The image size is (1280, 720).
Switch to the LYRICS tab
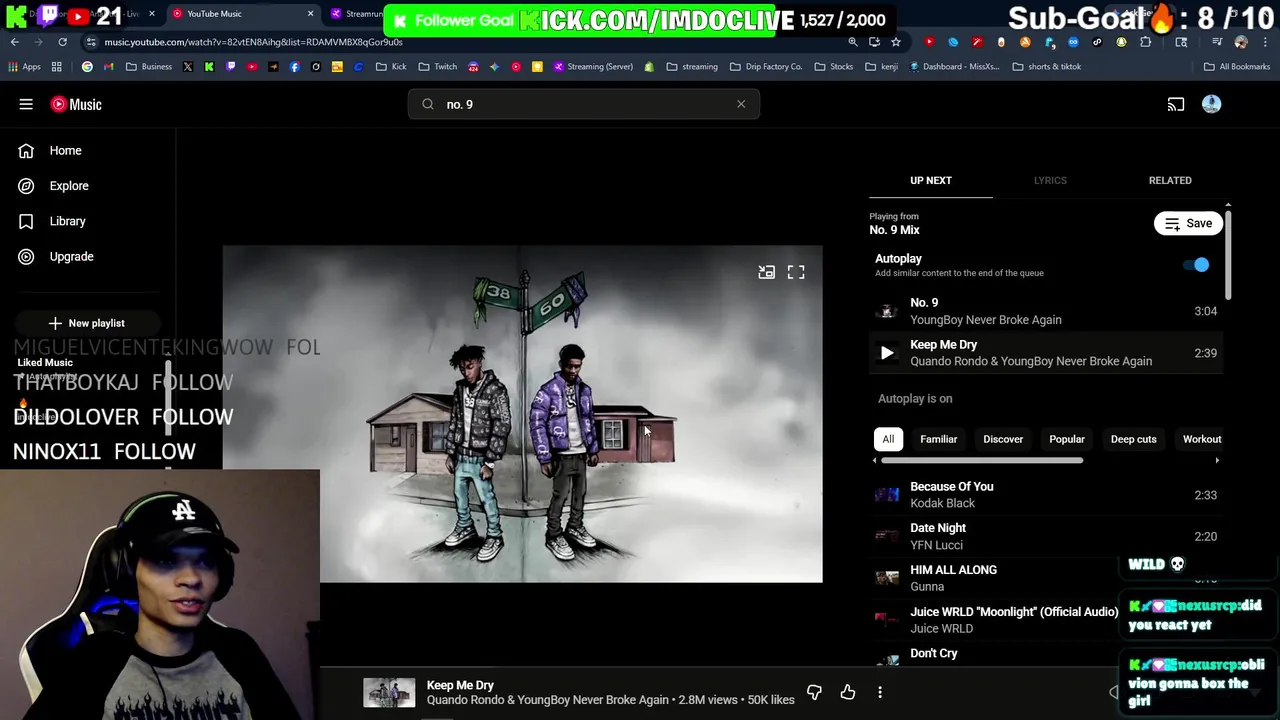click(1050, 180)
